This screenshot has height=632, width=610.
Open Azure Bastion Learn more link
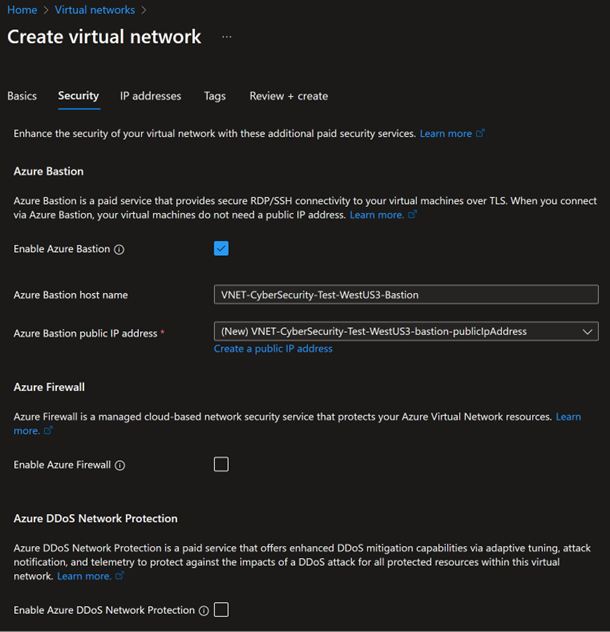[x=377, y=215]
